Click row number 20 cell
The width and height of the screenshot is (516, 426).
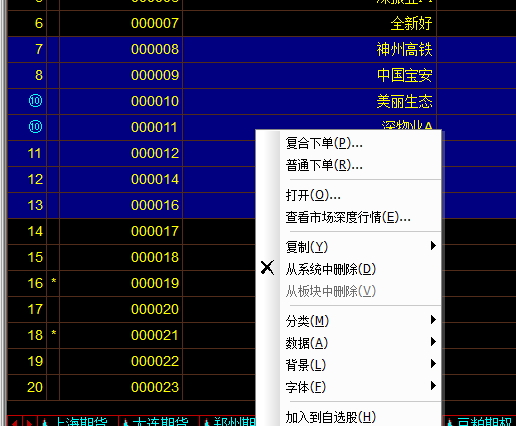pyautogui.click(x=27, y=387)
